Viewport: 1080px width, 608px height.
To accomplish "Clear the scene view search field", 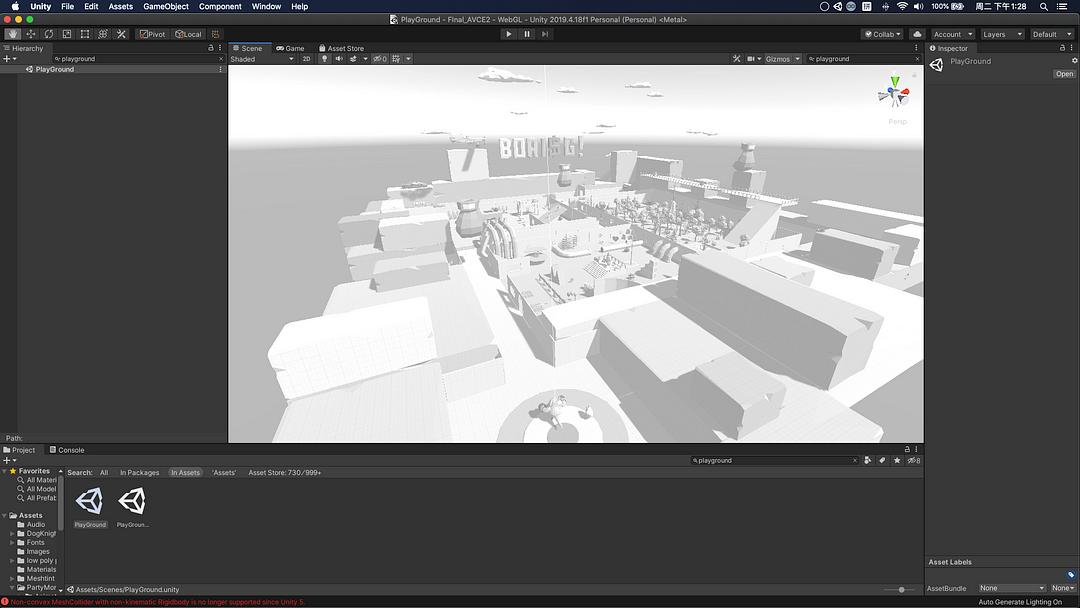I will click(917, 59).
